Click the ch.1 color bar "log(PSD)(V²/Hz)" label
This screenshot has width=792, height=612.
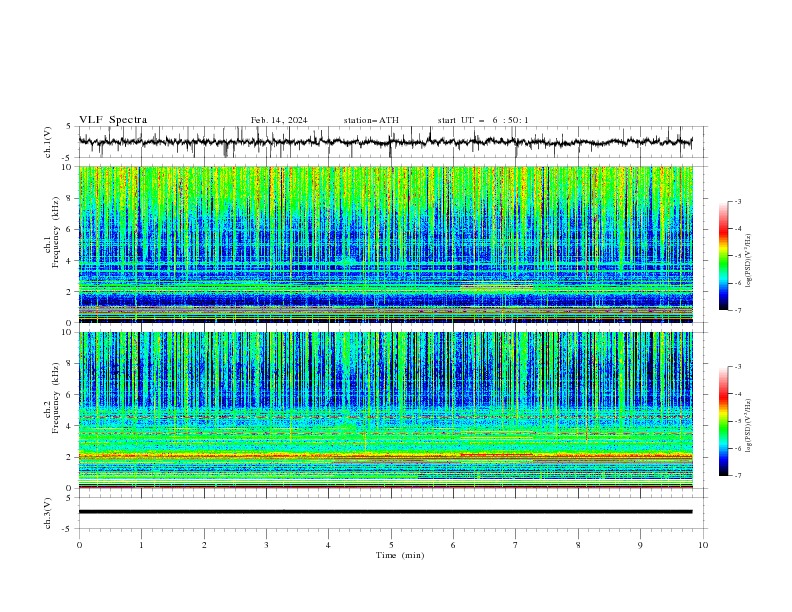749,261
